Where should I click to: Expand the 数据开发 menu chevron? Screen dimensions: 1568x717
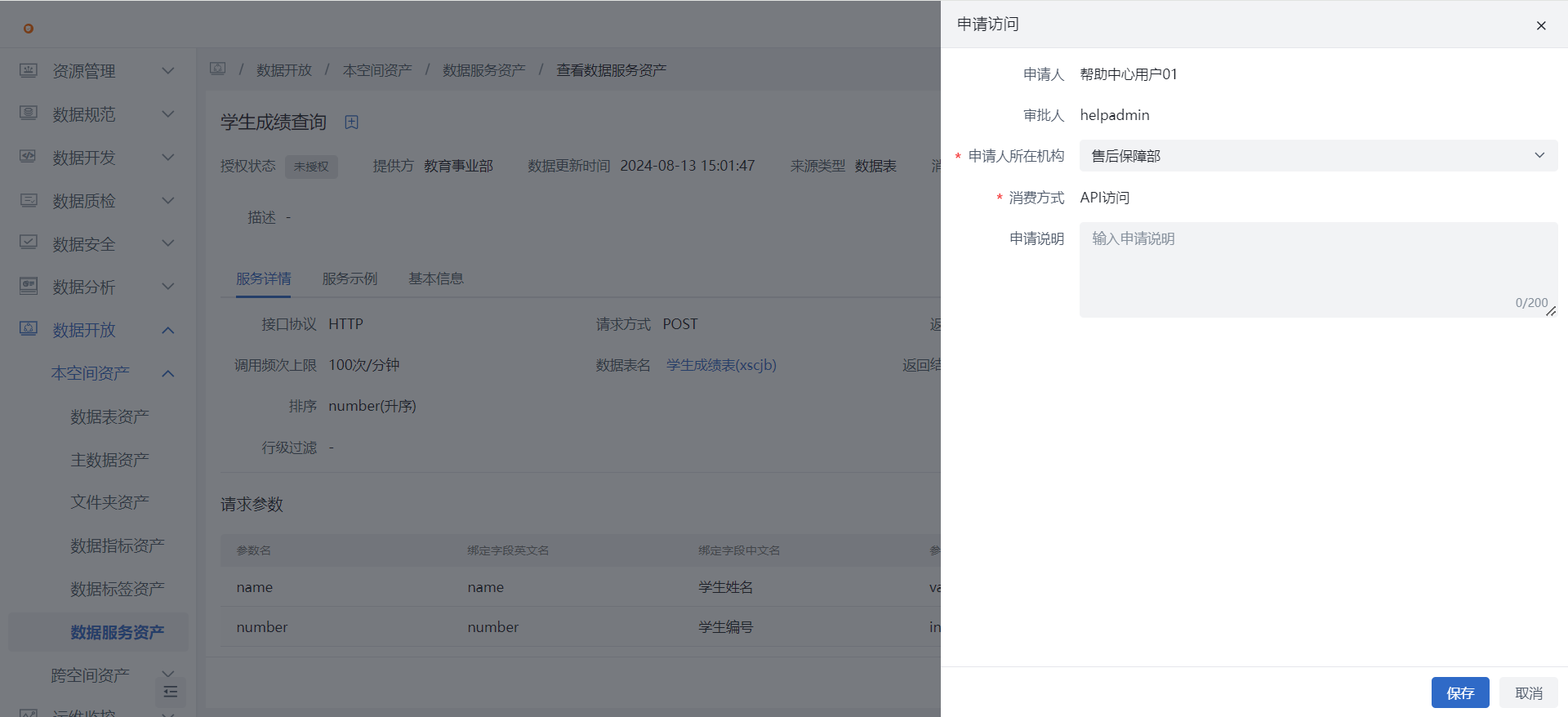pos(168,157)
